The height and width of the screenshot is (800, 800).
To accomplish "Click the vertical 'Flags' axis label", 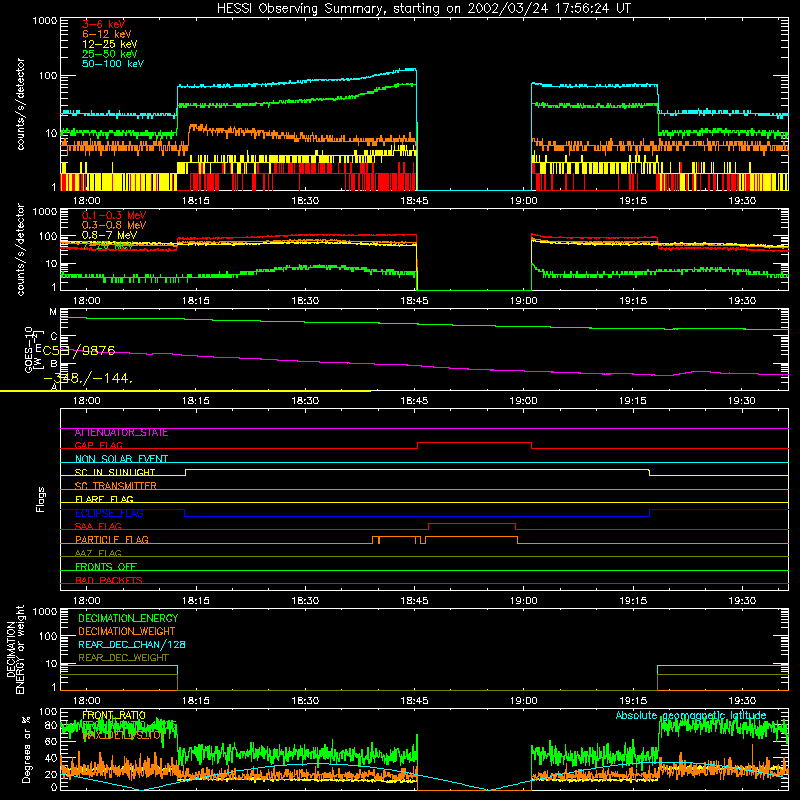I will pos(41,499).
